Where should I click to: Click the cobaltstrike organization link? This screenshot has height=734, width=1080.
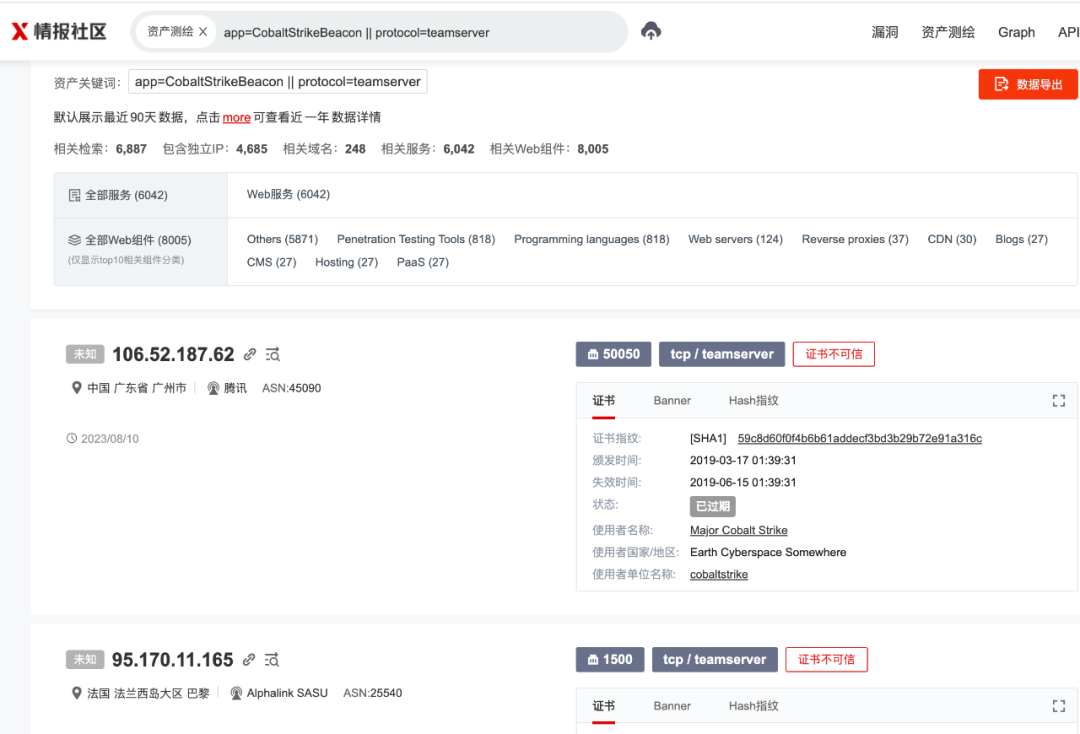coord(718,574)
